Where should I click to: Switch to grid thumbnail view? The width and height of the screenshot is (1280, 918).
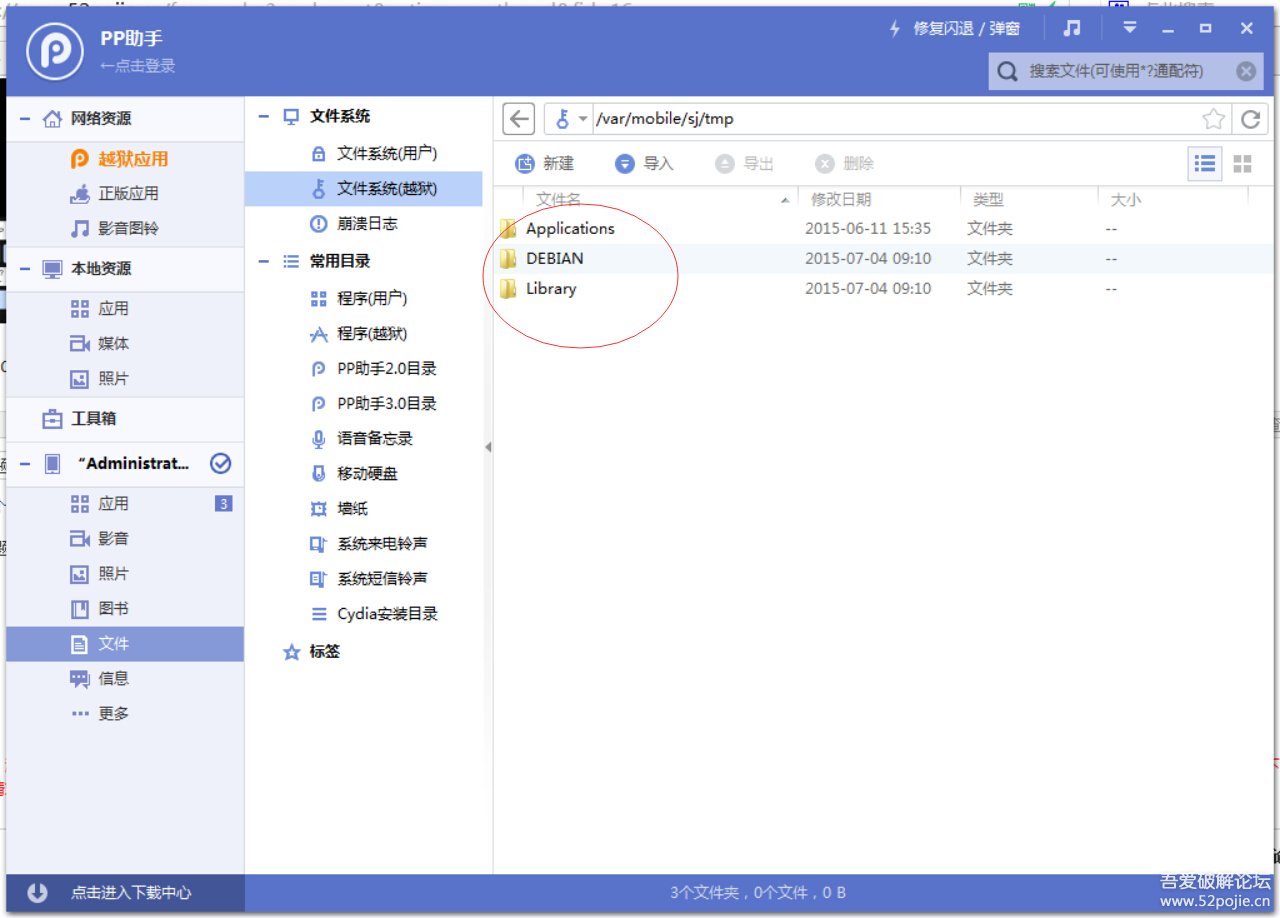tap(1243, 164)
